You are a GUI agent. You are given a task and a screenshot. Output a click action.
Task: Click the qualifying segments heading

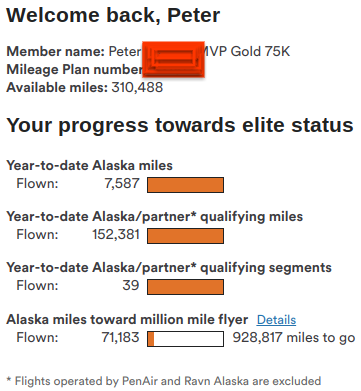(169, 268)
